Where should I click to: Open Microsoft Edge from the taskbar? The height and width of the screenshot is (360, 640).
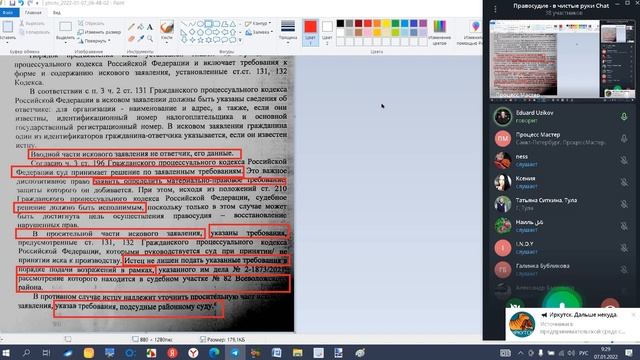click(x=214, y=353)
